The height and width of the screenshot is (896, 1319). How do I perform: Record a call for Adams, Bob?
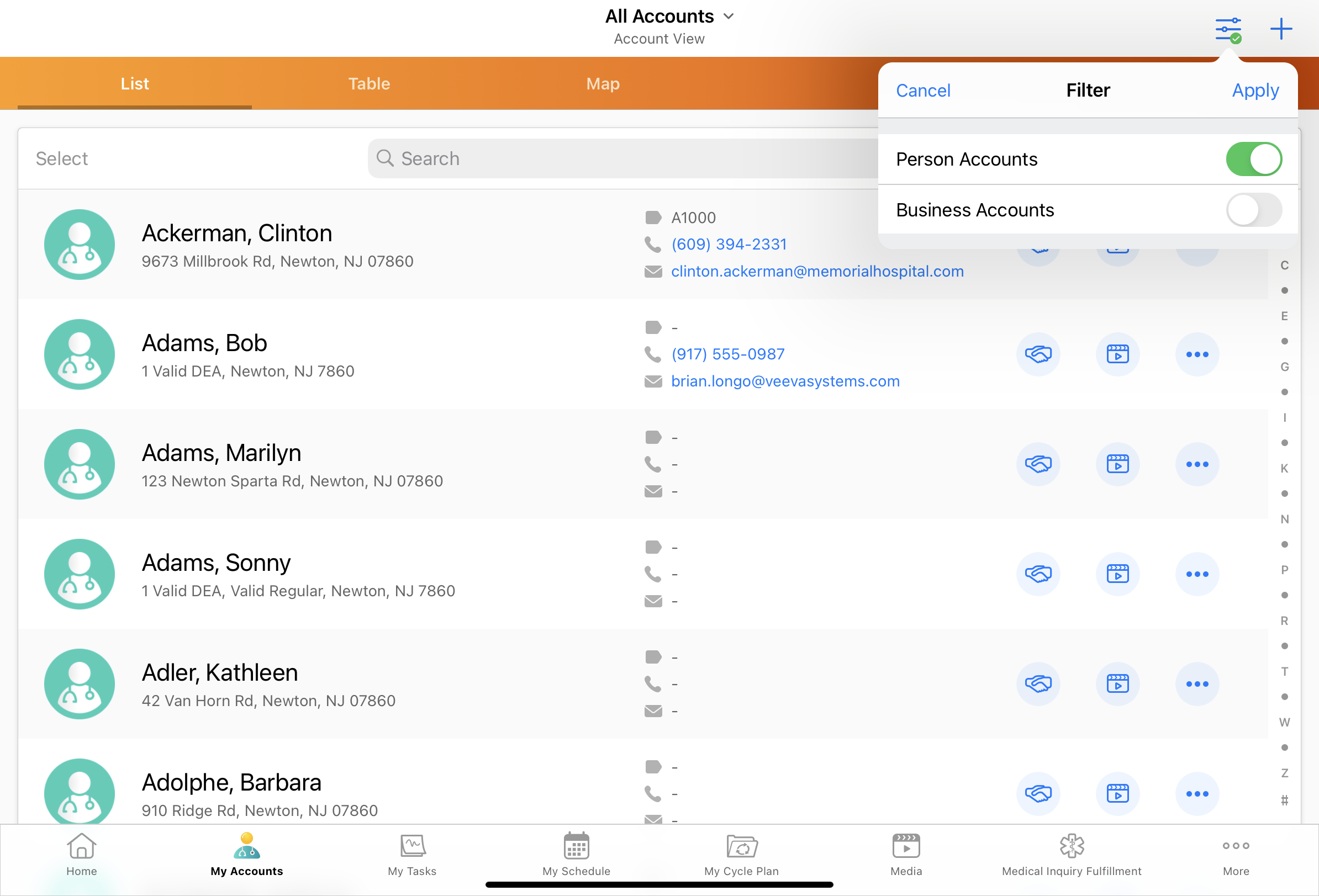[x=1037, y=354]
